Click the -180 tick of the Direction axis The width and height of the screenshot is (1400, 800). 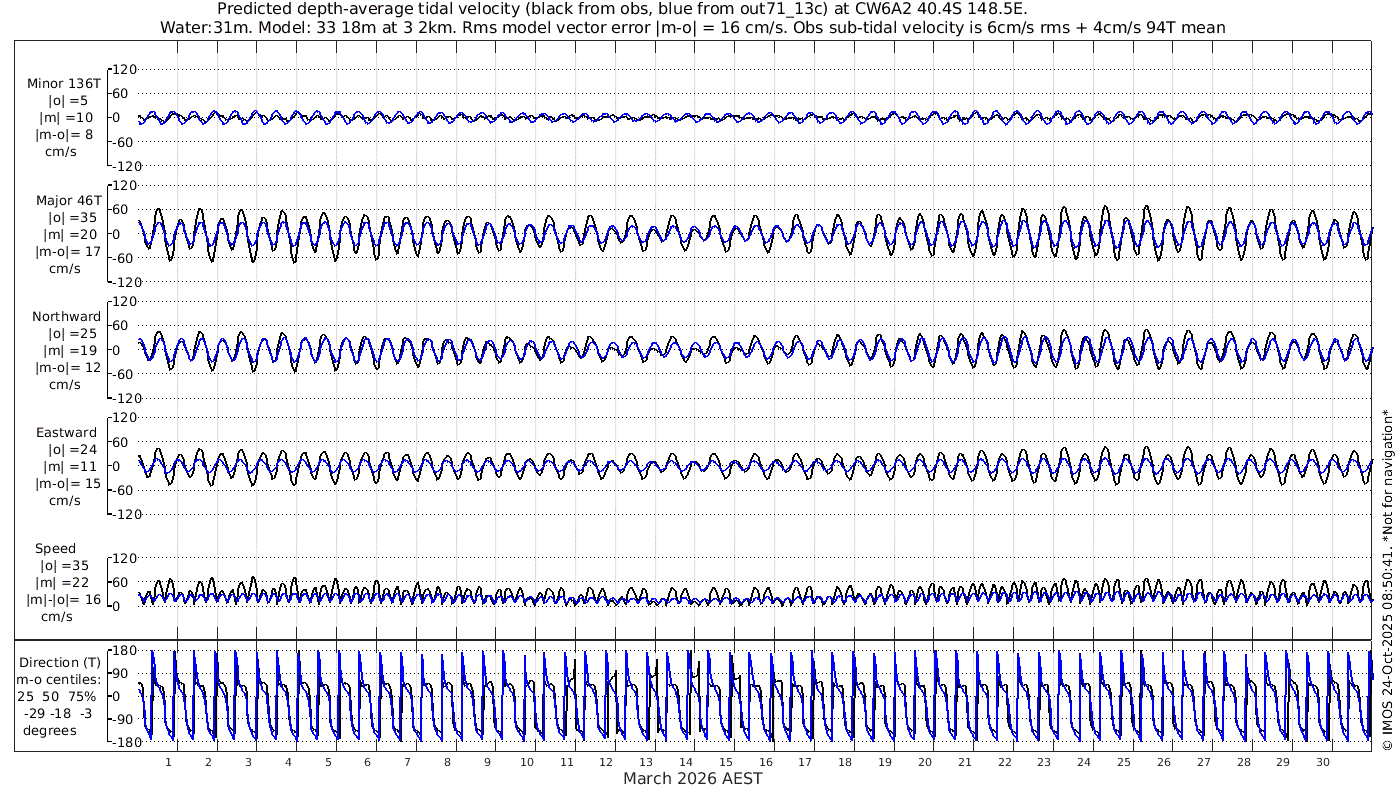click(x=122, y=742)
